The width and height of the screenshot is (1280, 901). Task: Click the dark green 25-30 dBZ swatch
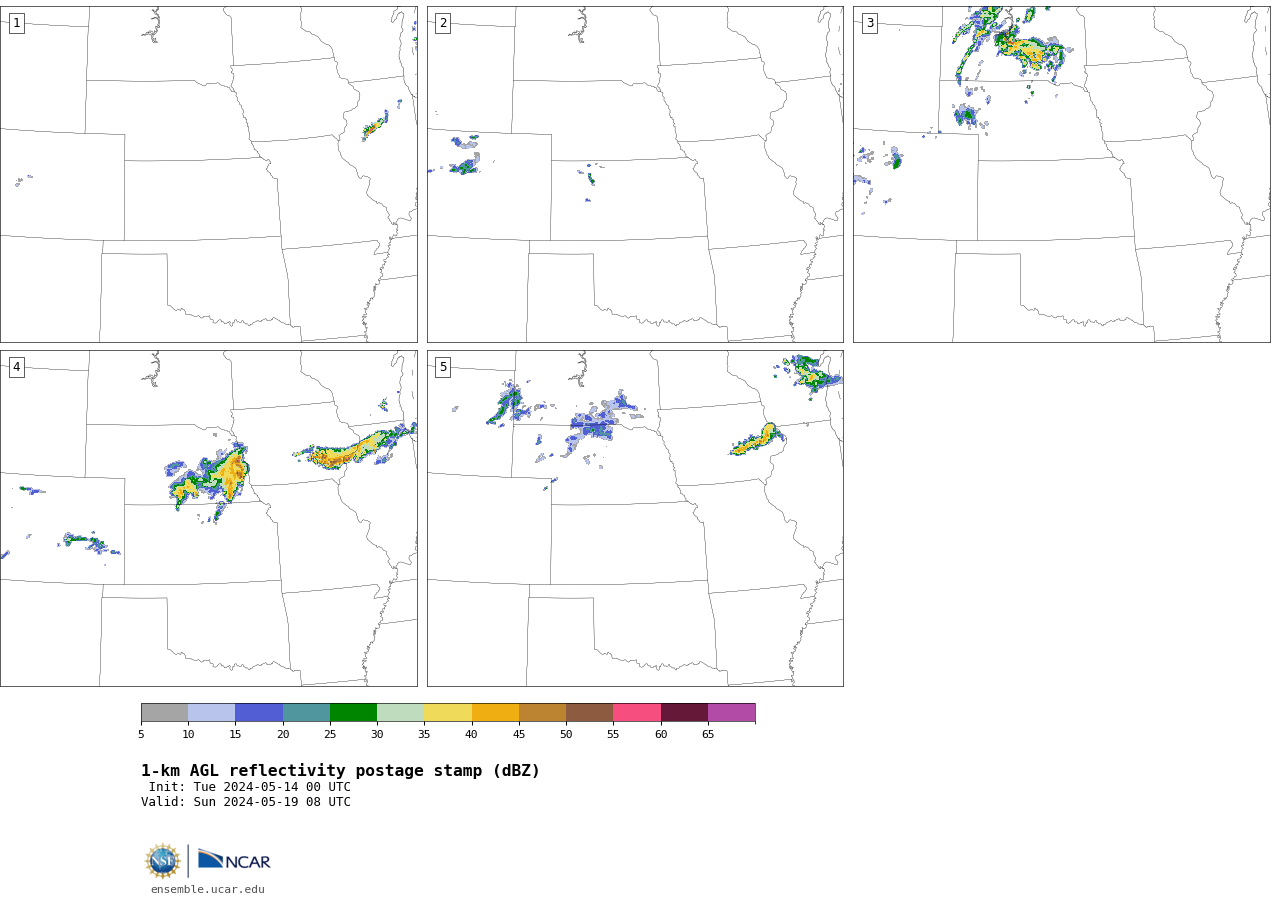click(353, 713)
